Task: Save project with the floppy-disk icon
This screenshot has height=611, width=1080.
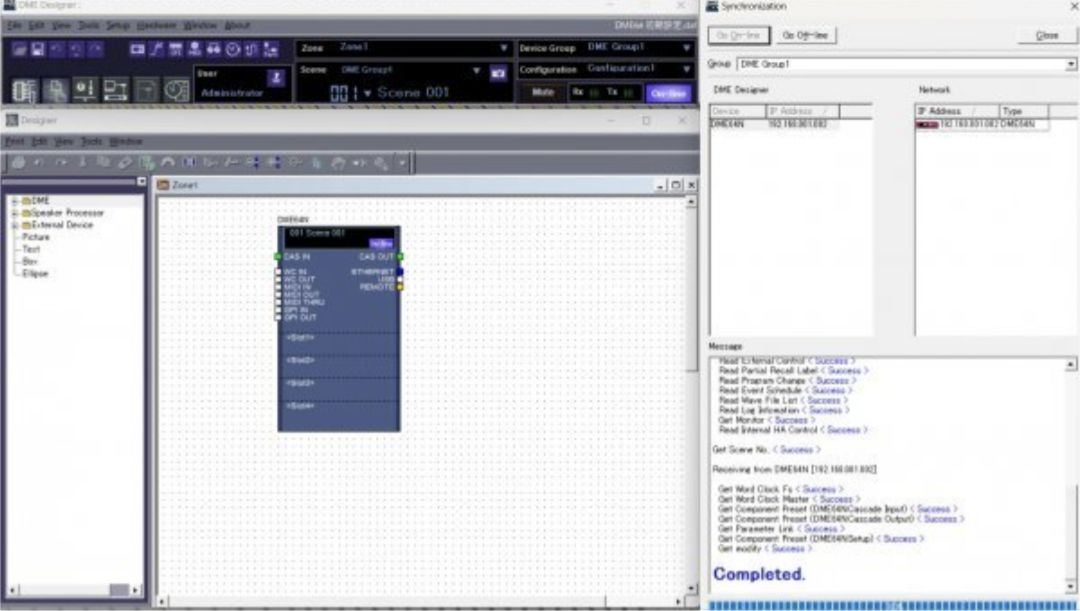Action: [x=38, y=50]
